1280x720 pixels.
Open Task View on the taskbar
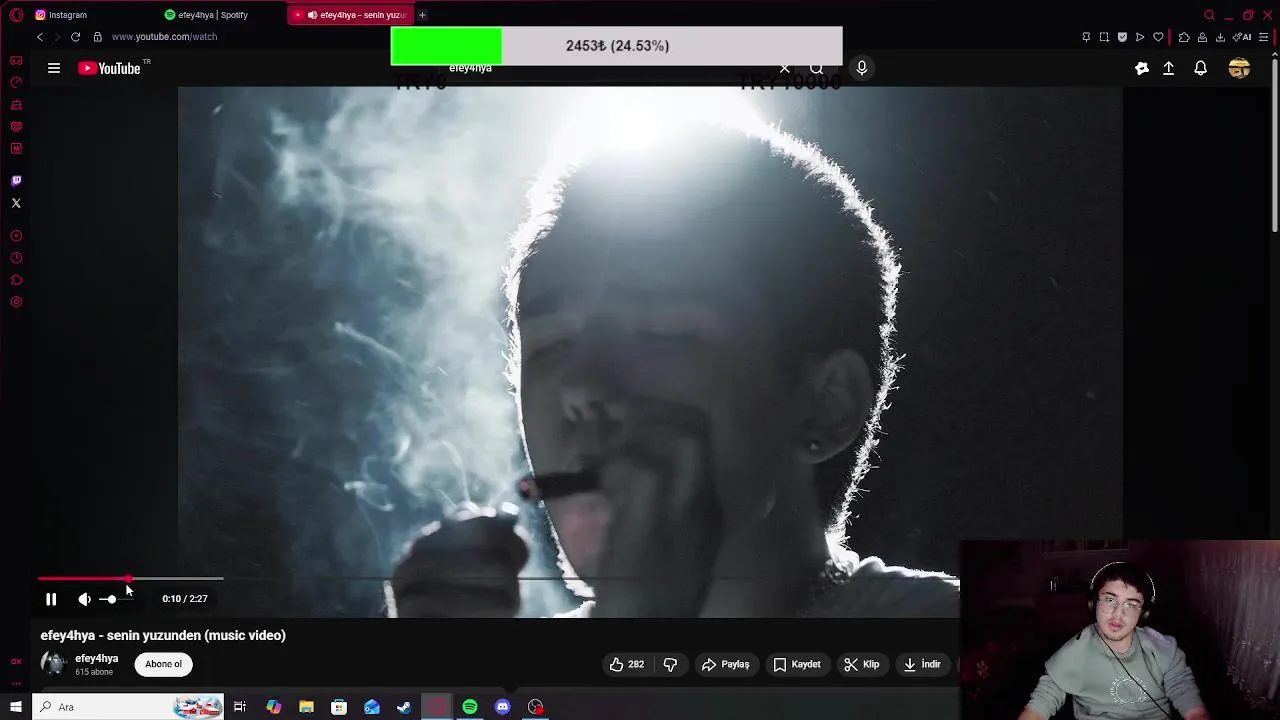240,707
